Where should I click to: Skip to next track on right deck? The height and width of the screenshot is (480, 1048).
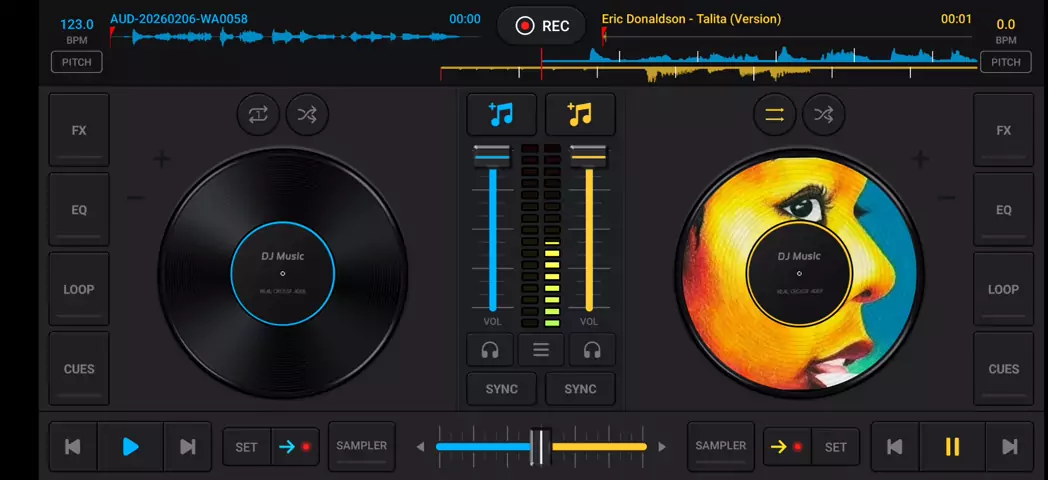(x=1009, y=447)
